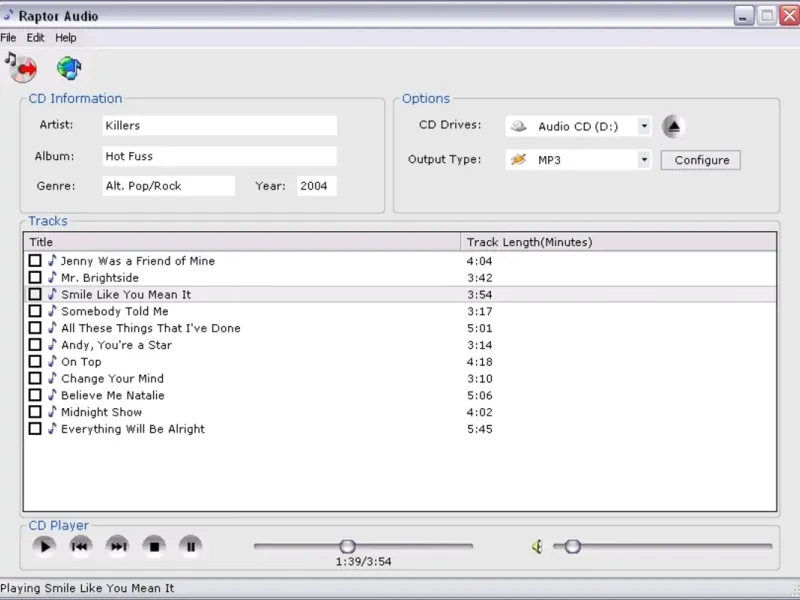Open the Help menu

[66, 38]
